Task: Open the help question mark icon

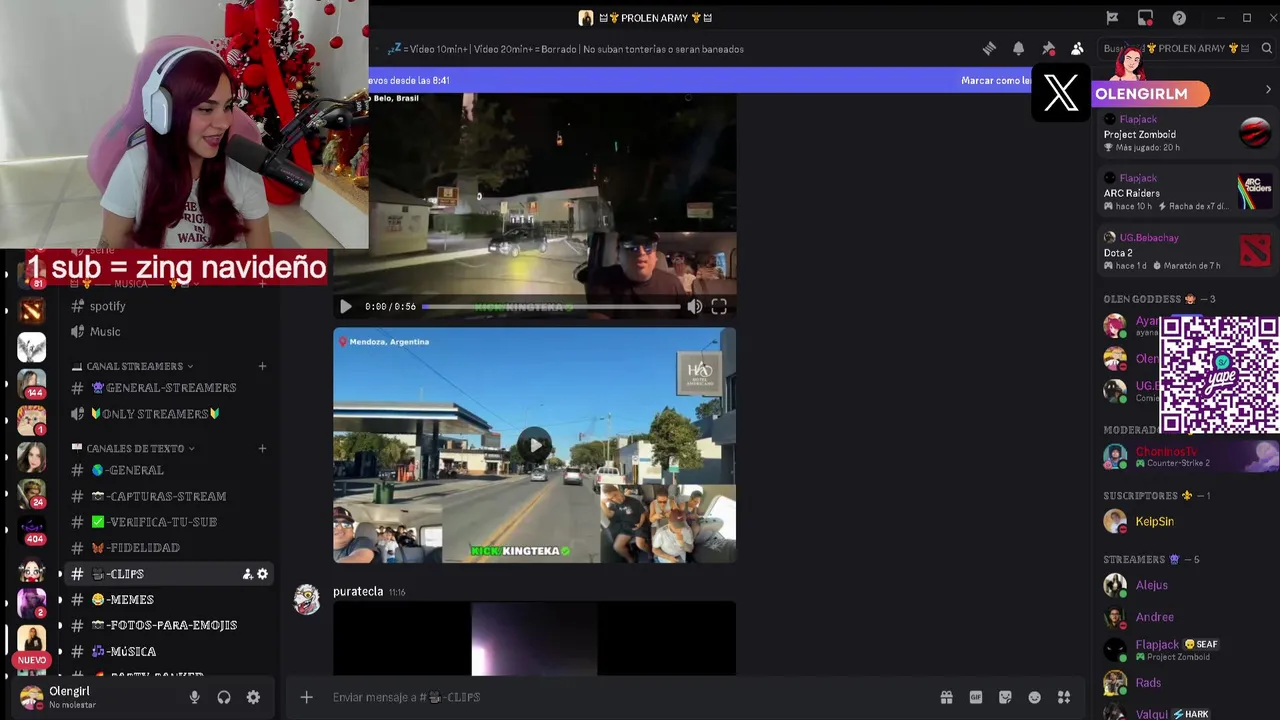Action: pos(1179,18)
